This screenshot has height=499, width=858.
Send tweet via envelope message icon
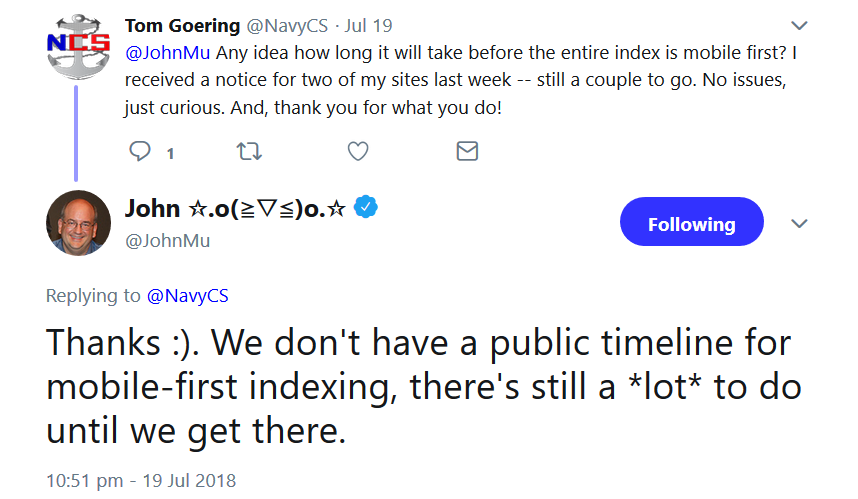(466, 151)
